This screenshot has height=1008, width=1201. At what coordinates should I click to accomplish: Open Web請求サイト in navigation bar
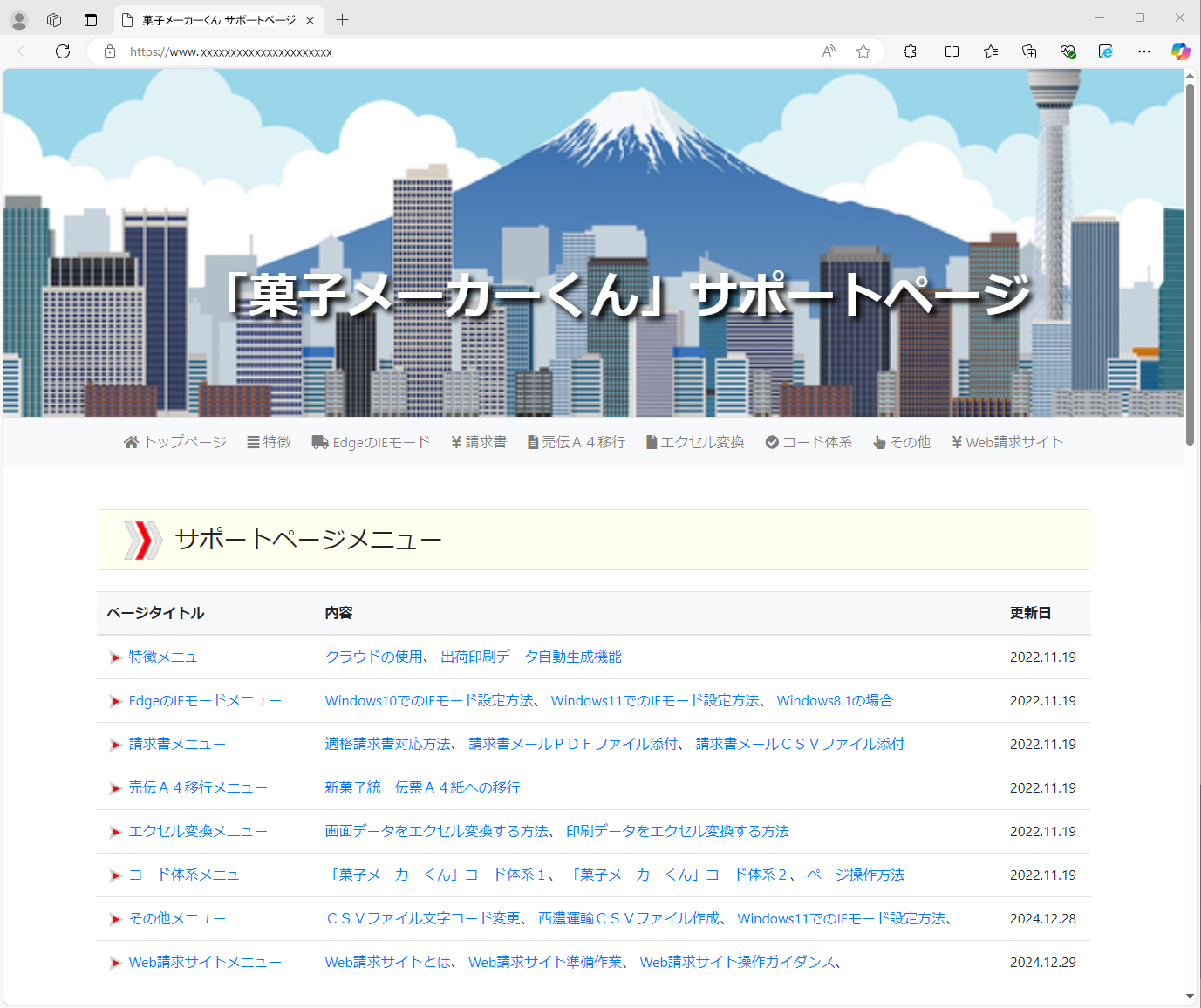[1007, 442]
